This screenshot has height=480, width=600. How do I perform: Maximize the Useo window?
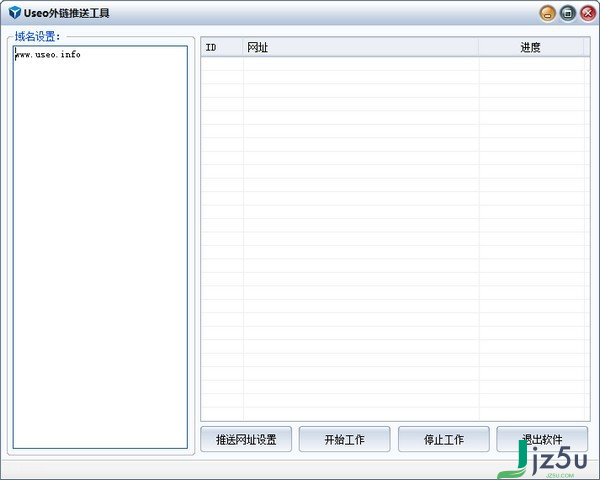568,14
